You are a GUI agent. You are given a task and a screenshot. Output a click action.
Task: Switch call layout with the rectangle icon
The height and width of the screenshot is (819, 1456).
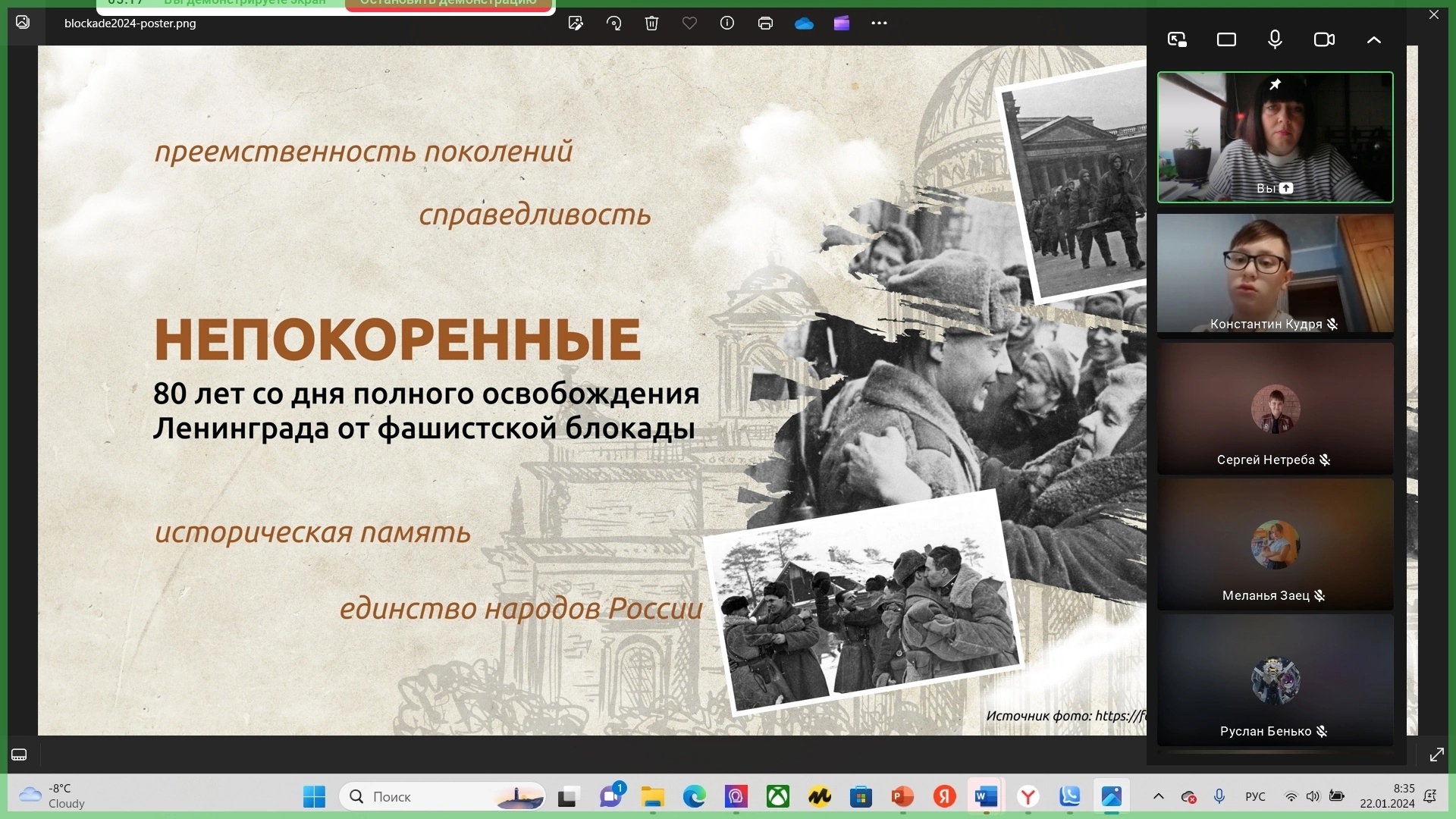click(x=1226, y=39)
